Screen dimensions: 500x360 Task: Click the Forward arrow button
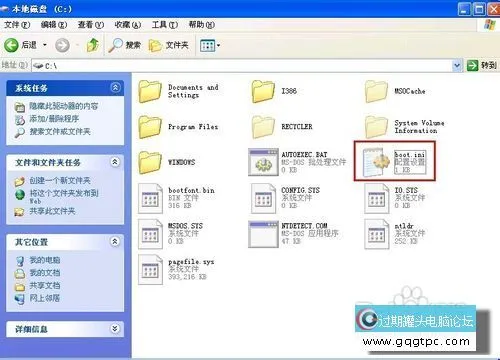click(62, 45)
